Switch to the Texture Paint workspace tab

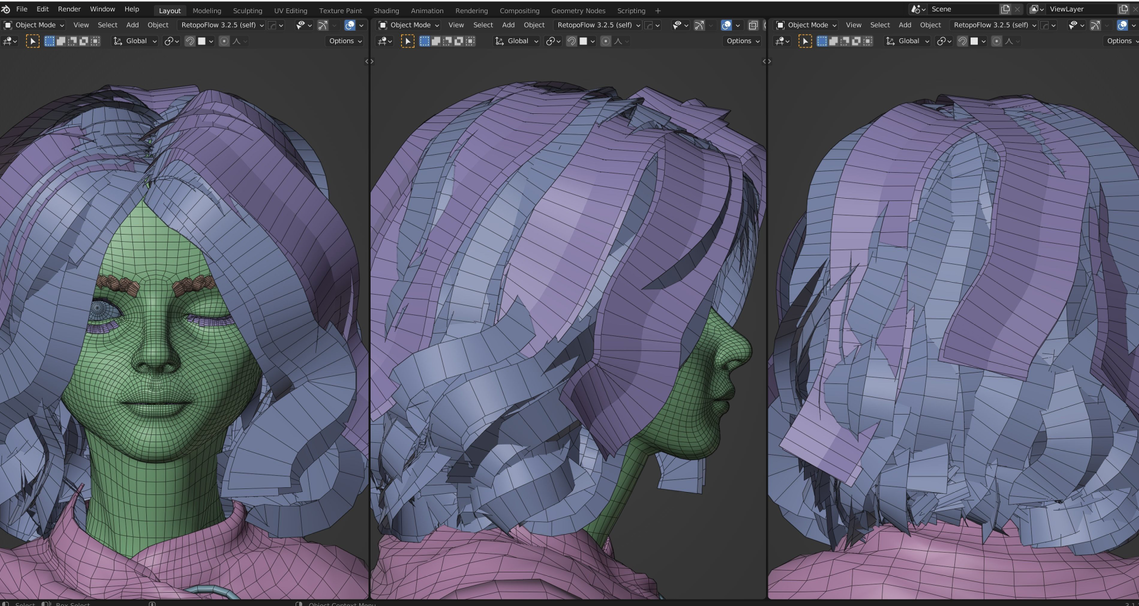pos(340,11)
